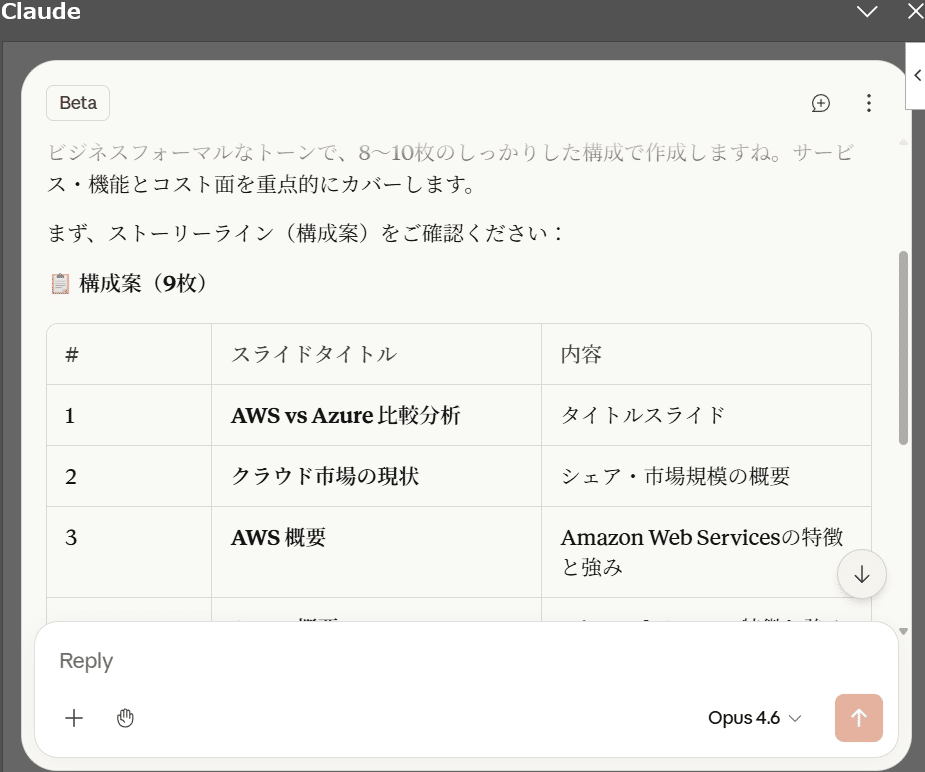
Task: Click the Beta badge
Action: click(78, 103)
